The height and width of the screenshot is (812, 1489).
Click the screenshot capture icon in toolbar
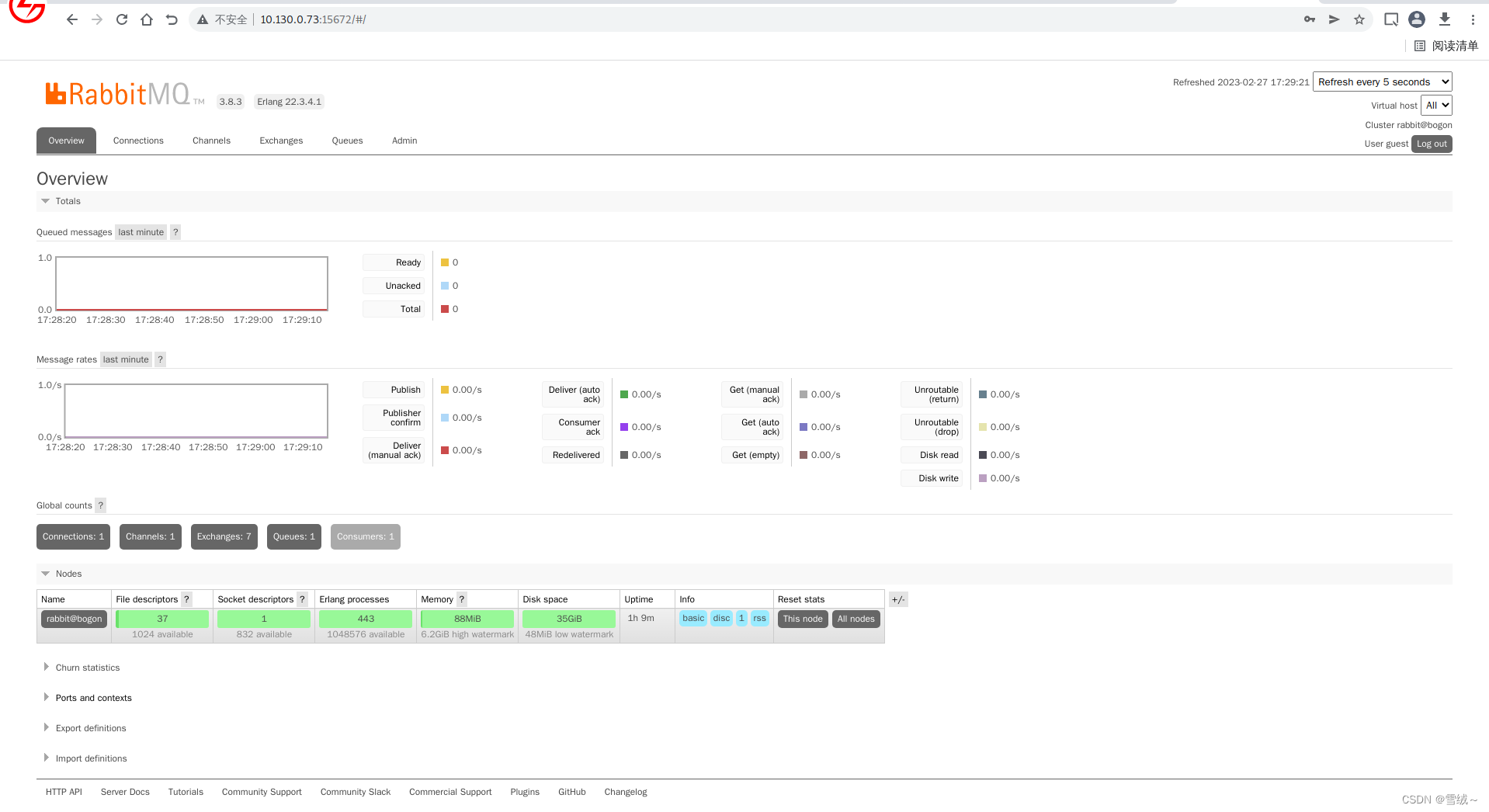(1391, 19)
